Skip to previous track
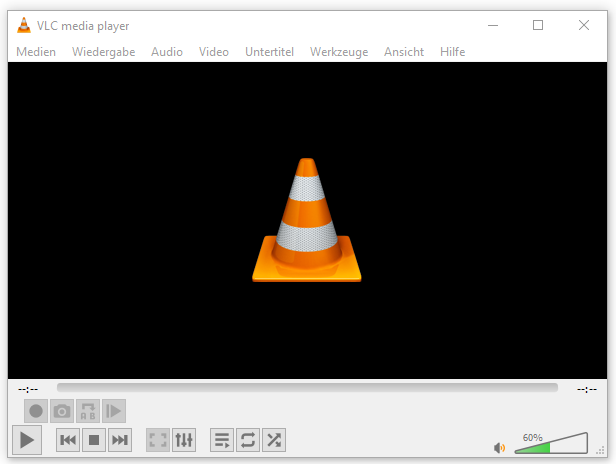 click(68, 440)
